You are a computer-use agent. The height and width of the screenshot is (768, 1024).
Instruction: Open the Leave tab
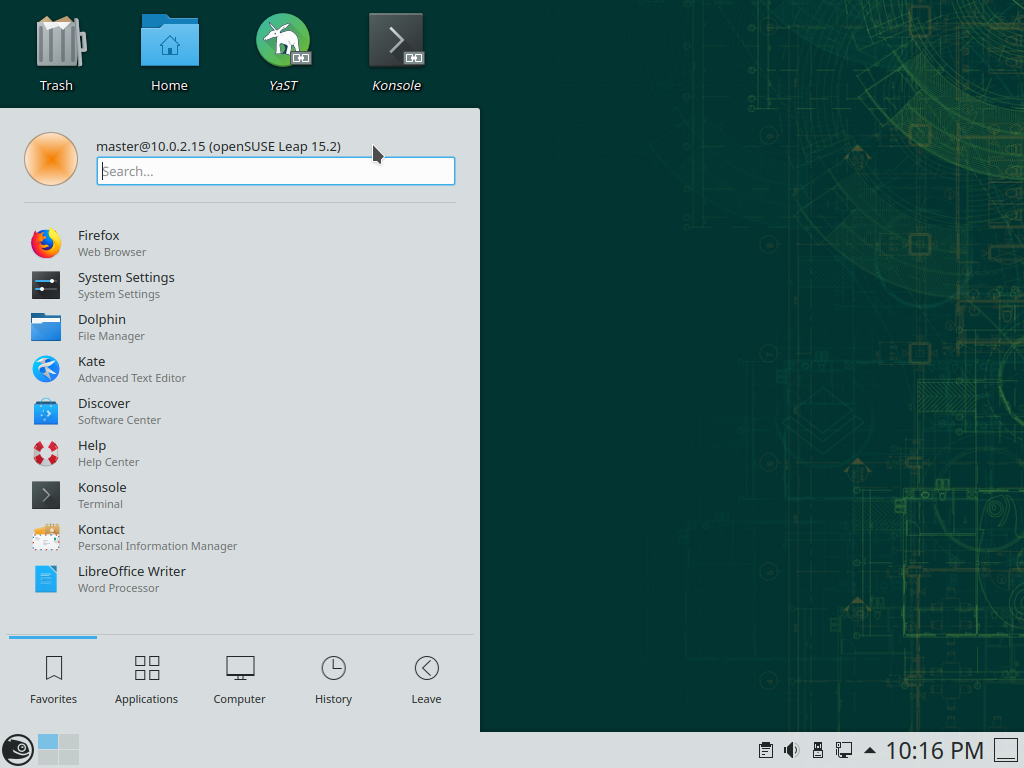click(426, 680)
